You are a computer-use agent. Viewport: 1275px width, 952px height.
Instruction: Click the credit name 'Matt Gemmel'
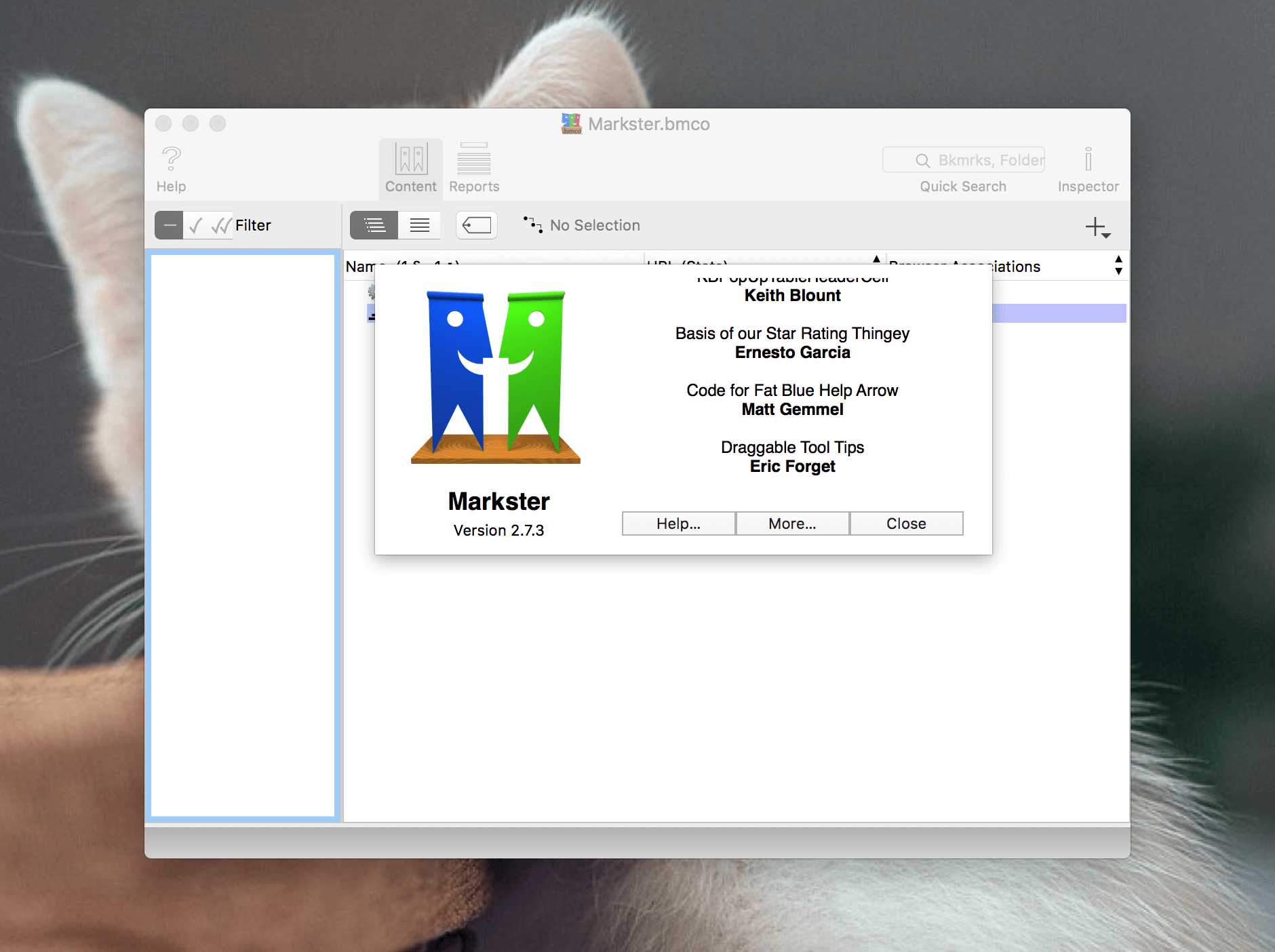pos(792,410)
